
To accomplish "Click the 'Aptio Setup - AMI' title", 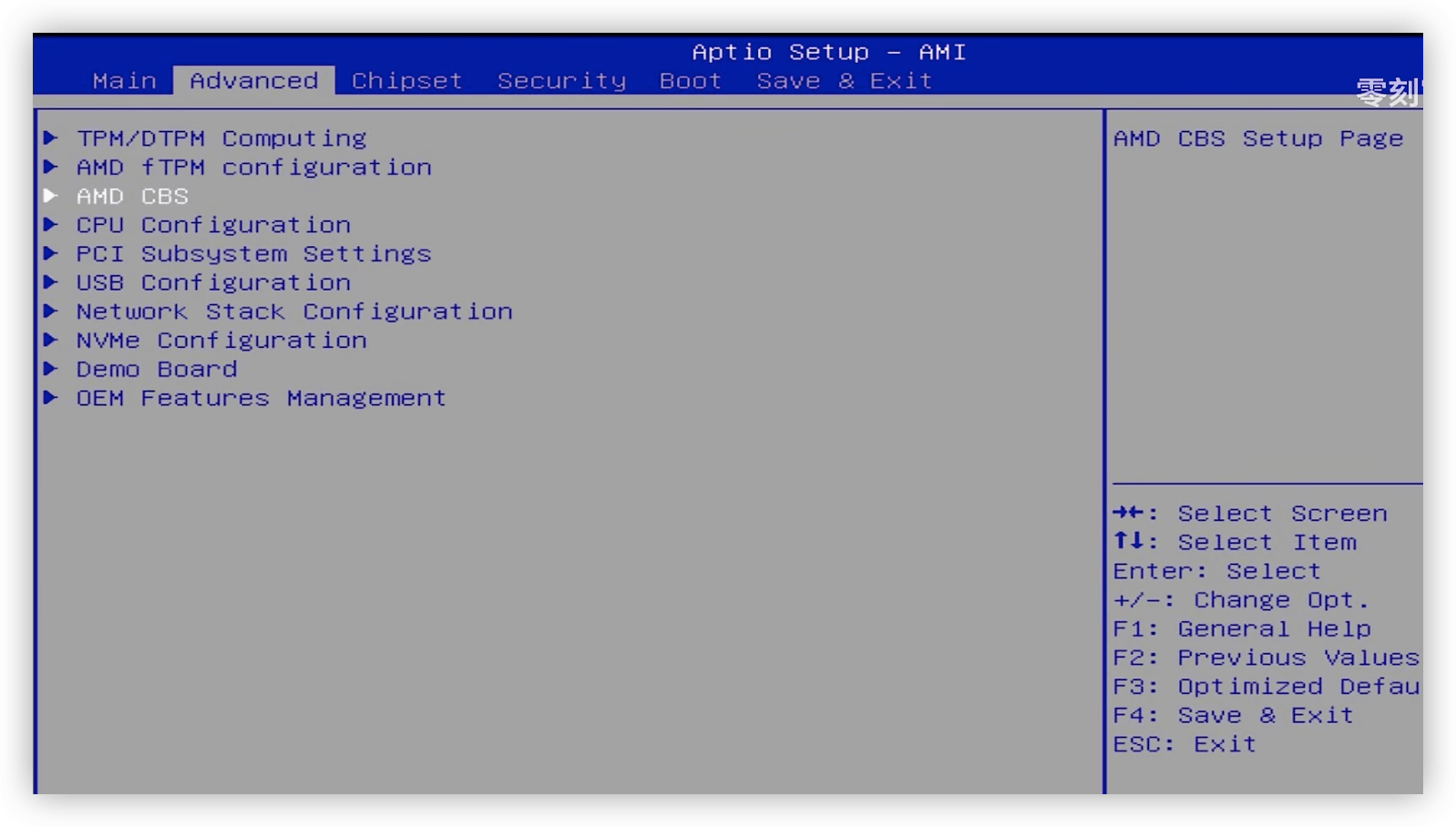I will (x=829, y=52).
